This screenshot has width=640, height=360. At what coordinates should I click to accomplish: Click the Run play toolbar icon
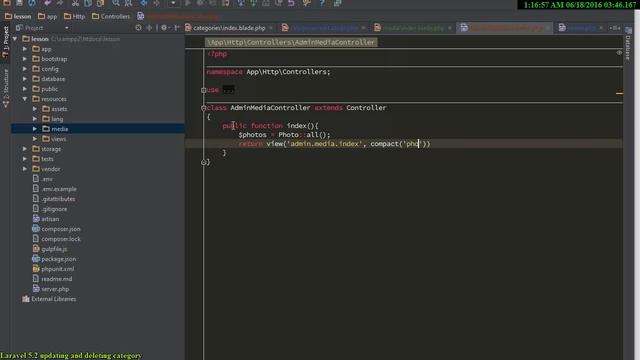[188, 3]
